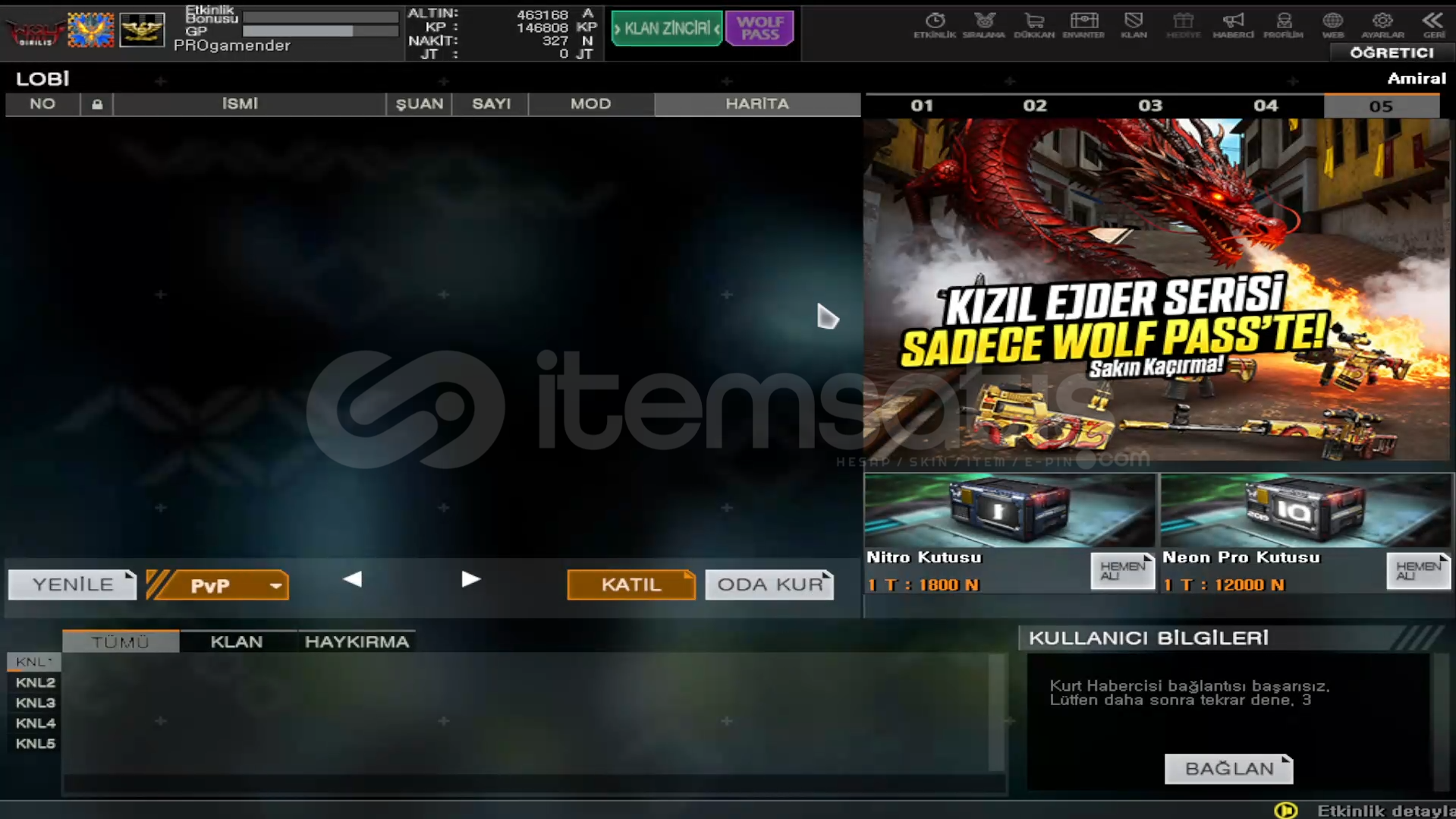
Task: Open the Etkinlik stopwatch icon
Action: tap(934, 24)
